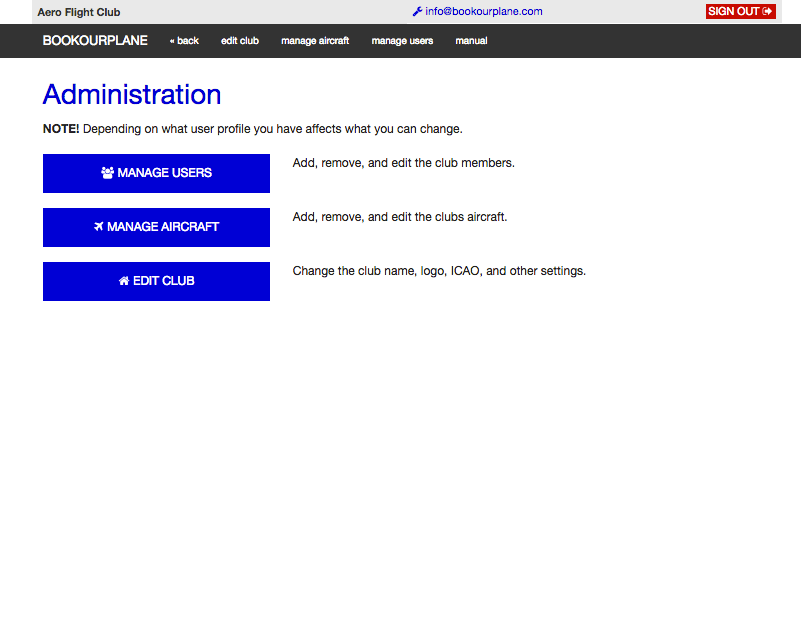Image resolution: width=801 pixels, height=629 pixels.
Task: Click the club members description text
Action: 404,163
